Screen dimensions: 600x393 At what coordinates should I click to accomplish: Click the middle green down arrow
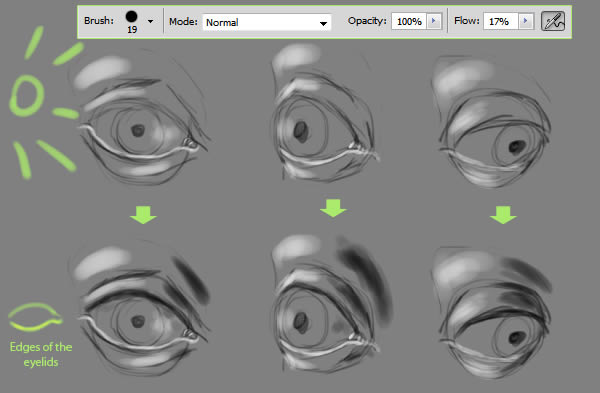[333, 208]
